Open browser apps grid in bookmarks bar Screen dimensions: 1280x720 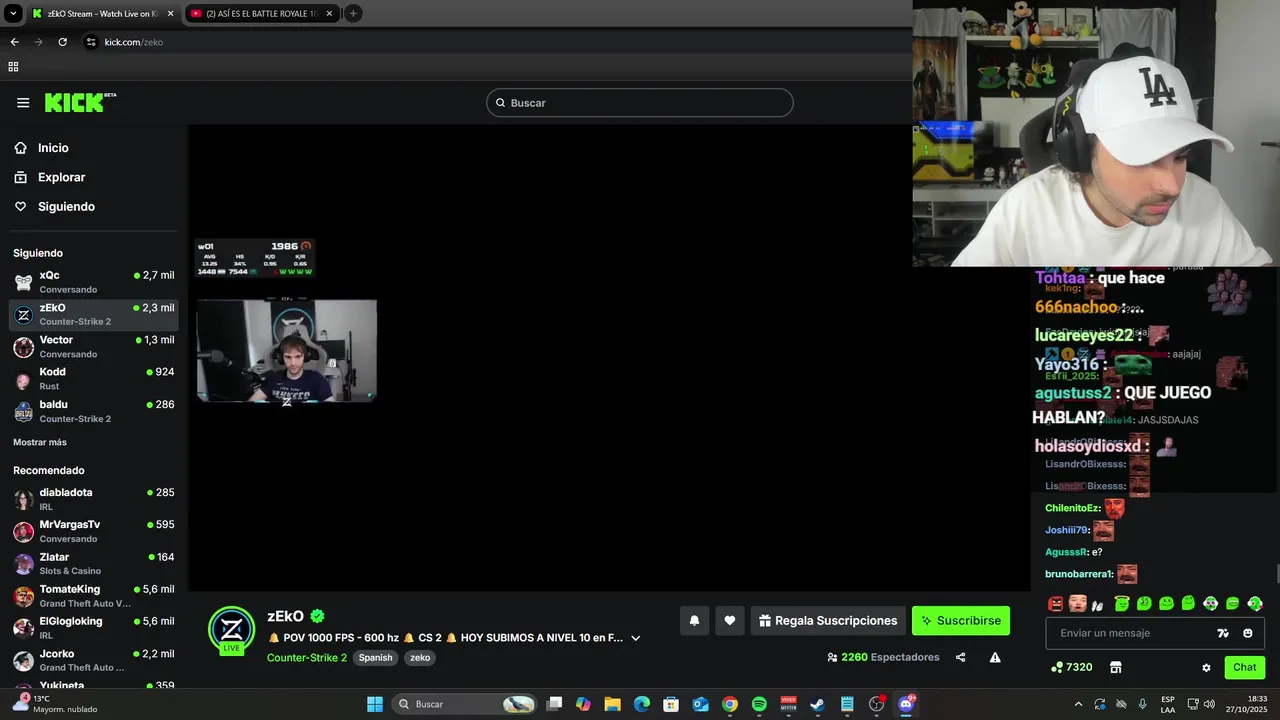pos(13,67)
